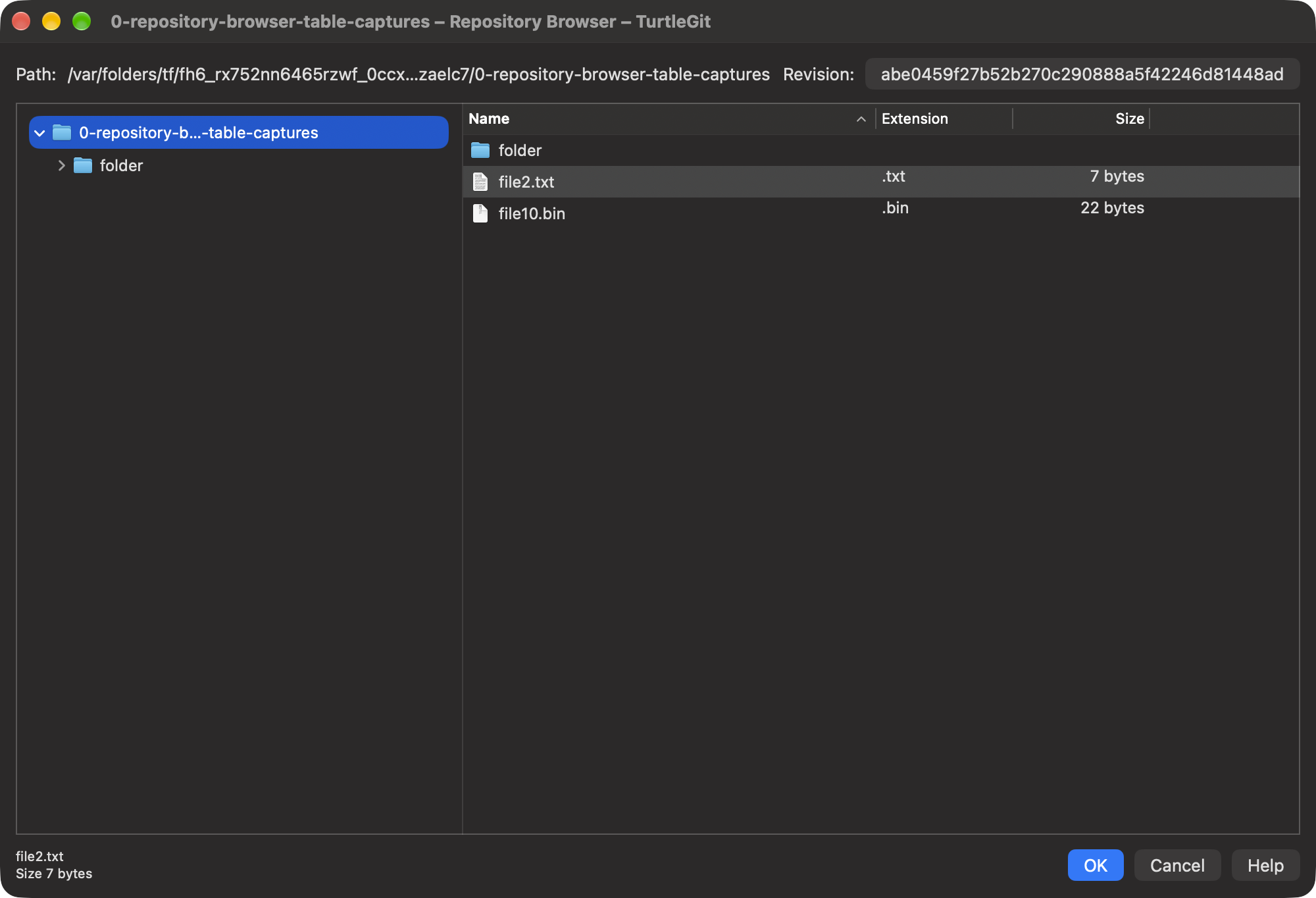Select the file10.bin name in list

(532, 213)
